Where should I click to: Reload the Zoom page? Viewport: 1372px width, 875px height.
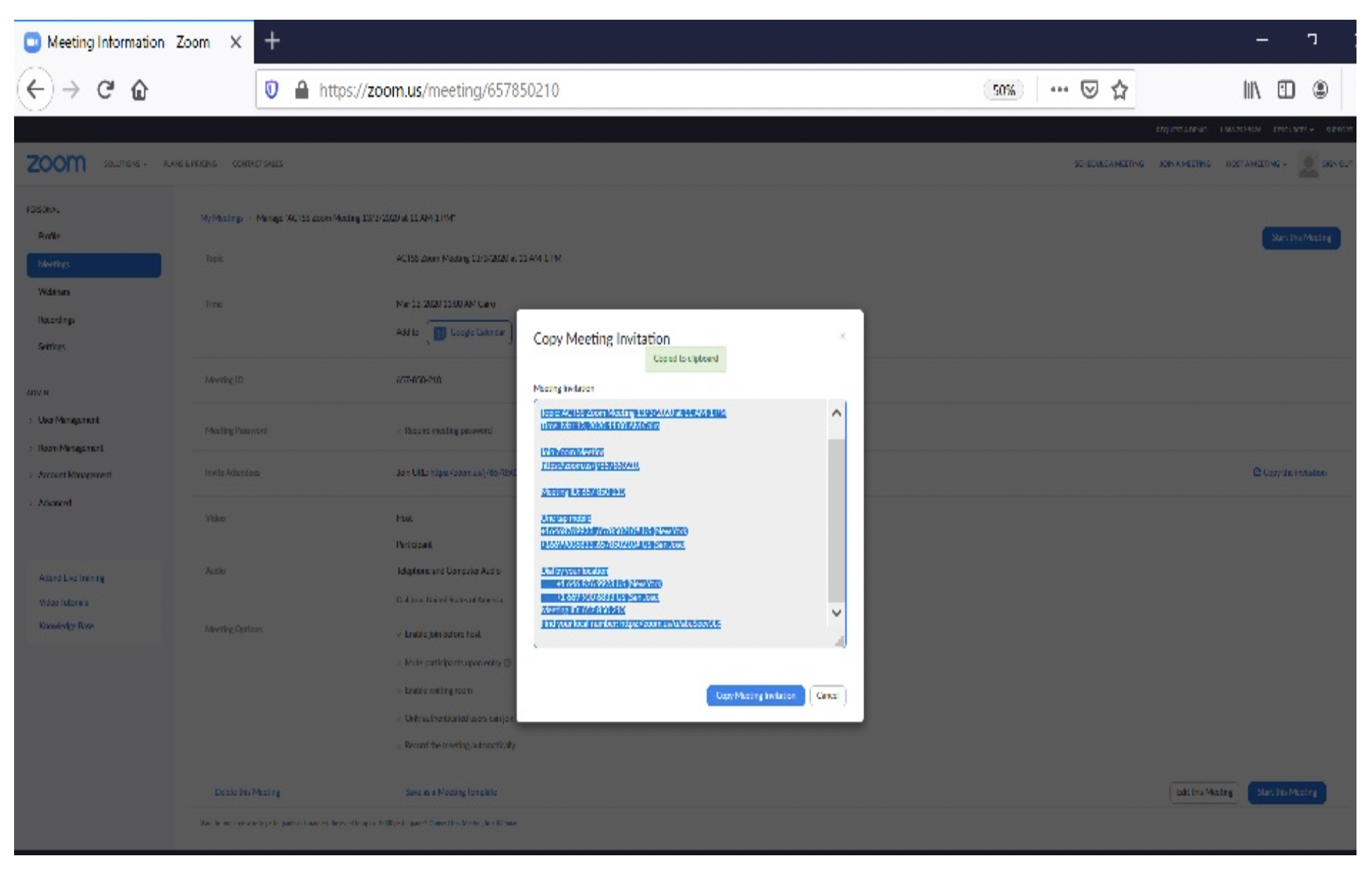[x=106, y=89]
